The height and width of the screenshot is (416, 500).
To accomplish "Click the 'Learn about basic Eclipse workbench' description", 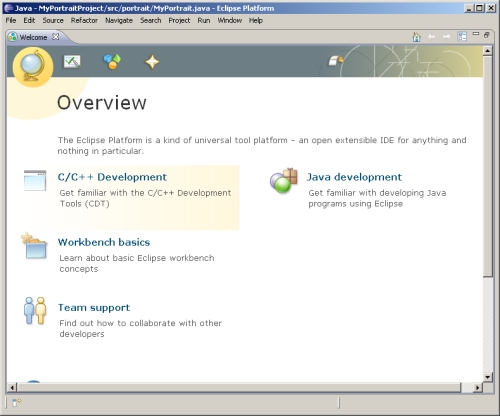I will tap(137, 263).
